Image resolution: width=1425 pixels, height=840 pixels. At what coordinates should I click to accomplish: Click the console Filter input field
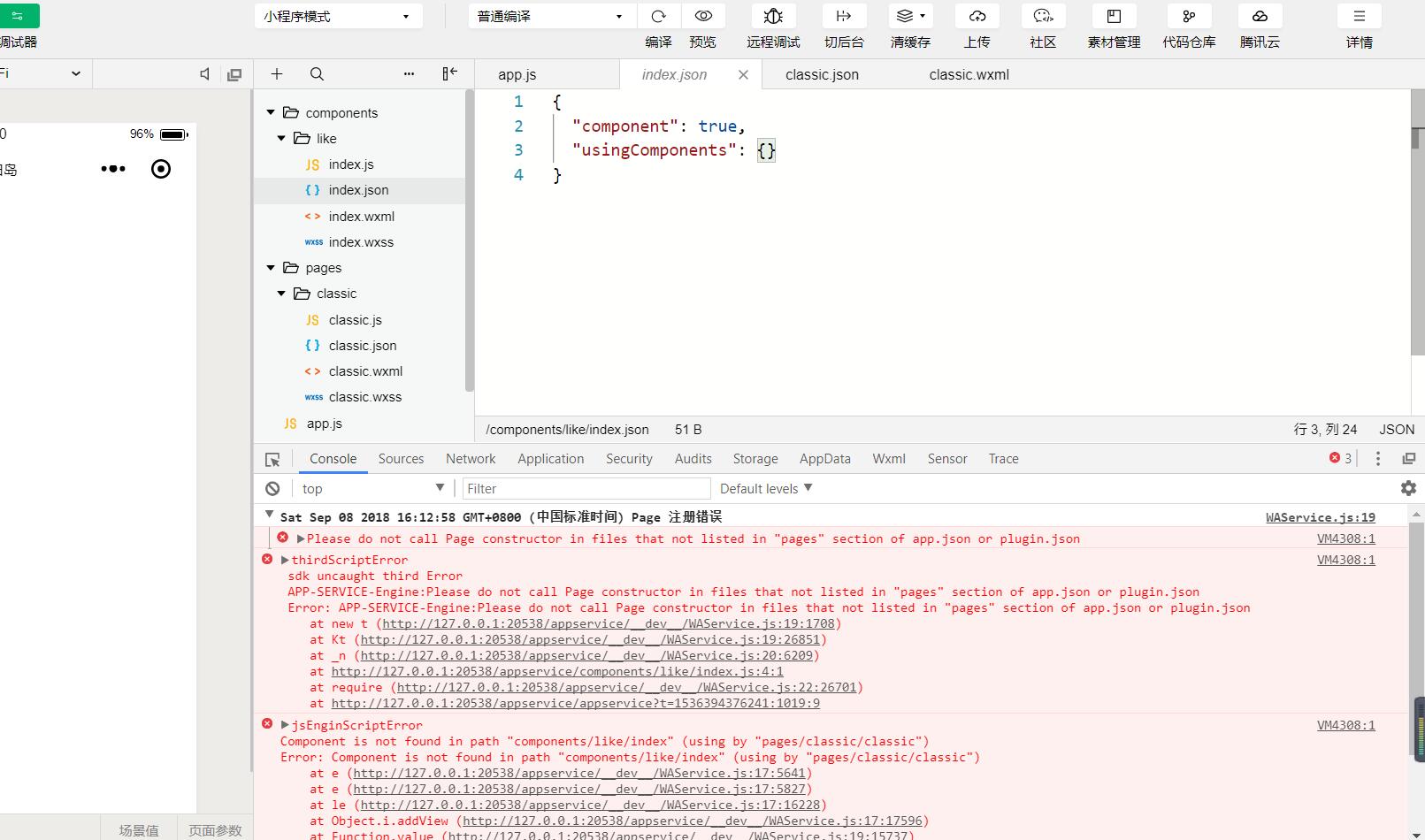point(586,488)
